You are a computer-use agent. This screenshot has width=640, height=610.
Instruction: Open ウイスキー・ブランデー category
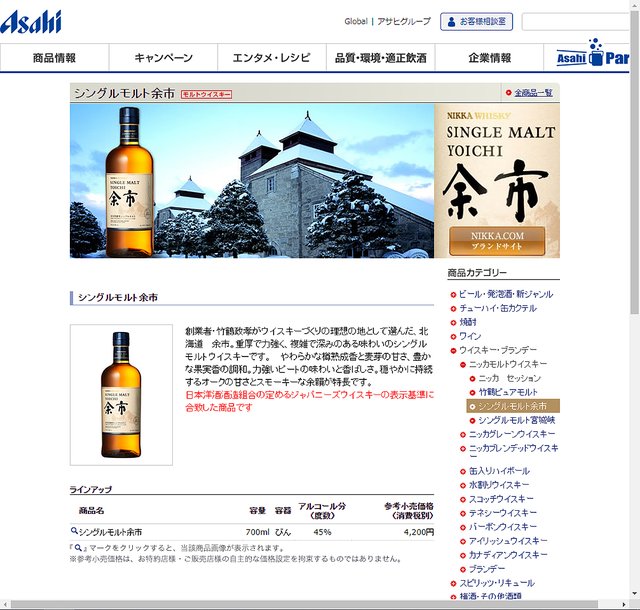(x=498, y=350)
